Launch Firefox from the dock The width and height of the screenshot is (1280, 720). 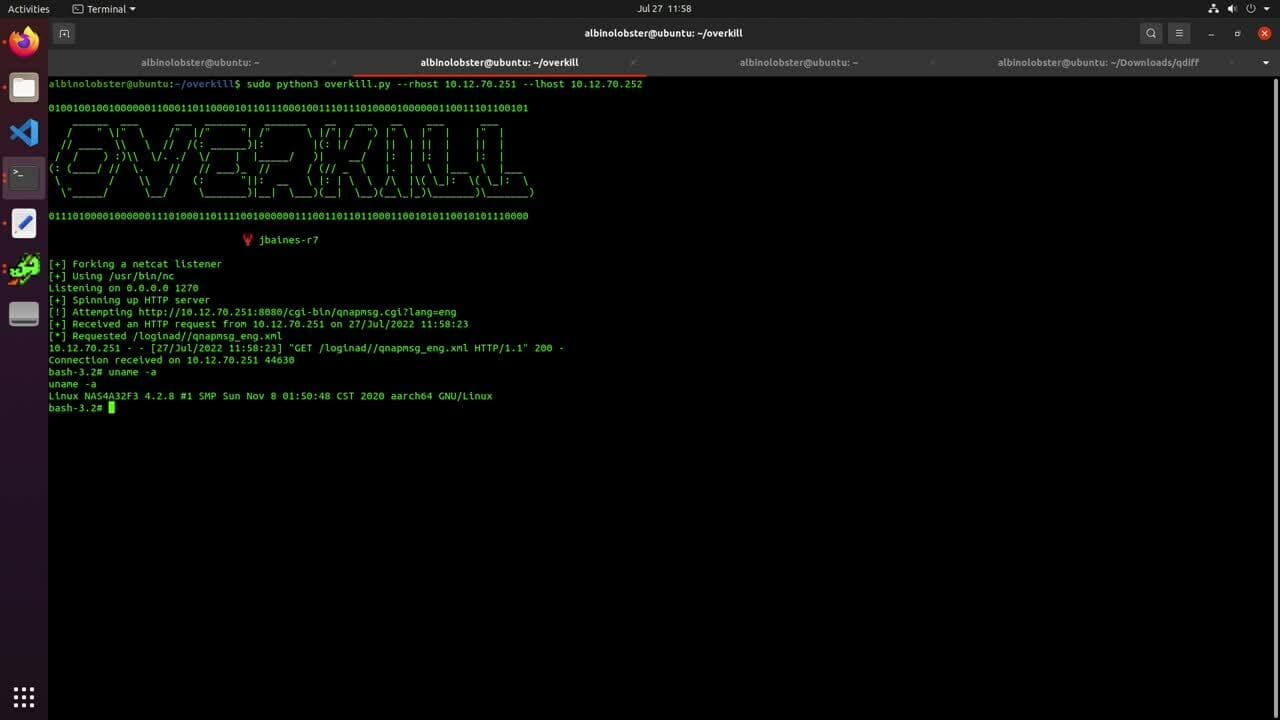click(24, 41)
